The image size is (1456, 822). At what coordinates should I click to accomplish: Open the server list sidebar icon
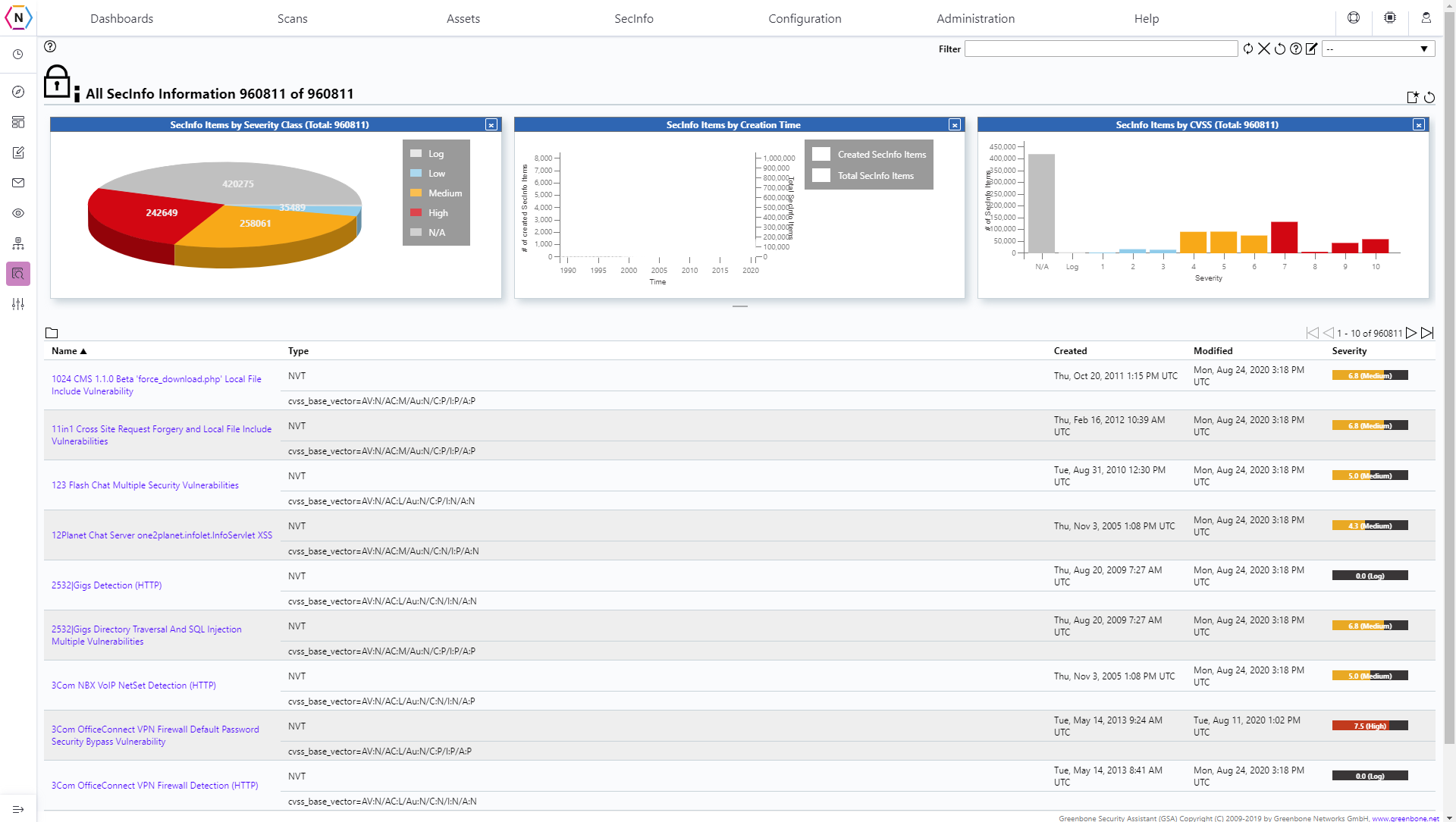point(18,122)
